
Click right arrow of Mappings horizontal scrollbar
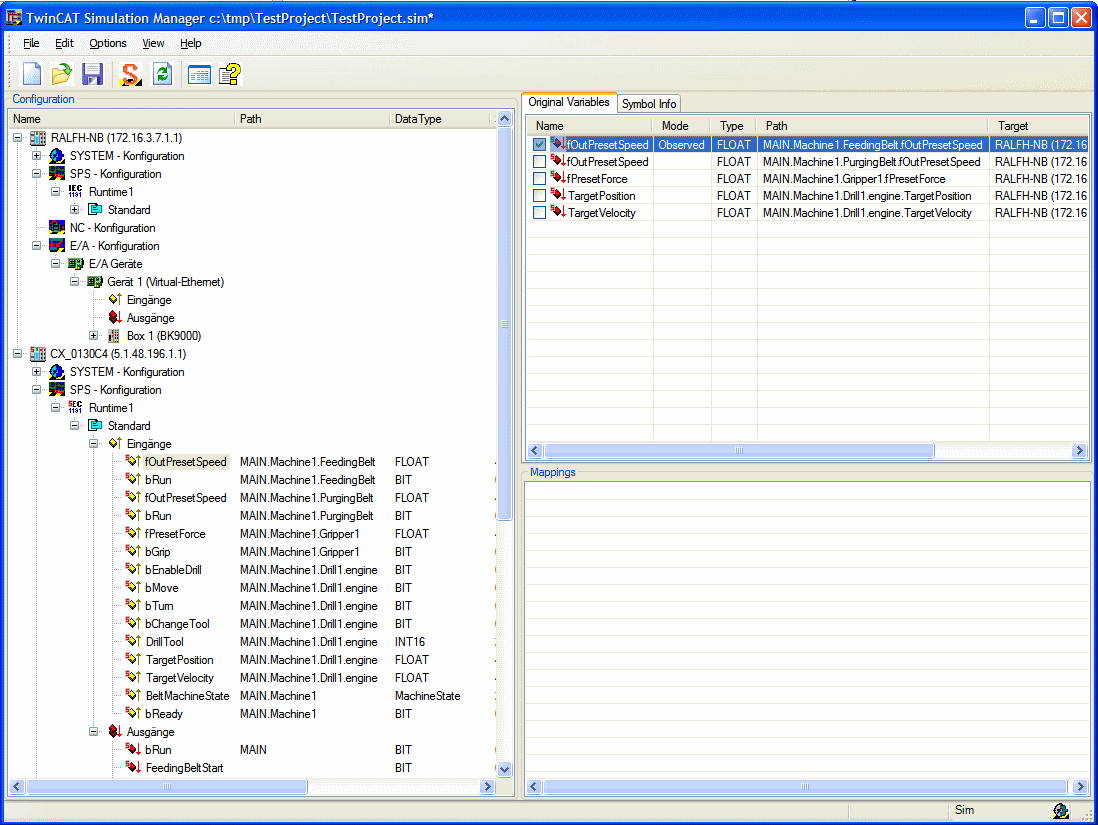[1079, 786]
